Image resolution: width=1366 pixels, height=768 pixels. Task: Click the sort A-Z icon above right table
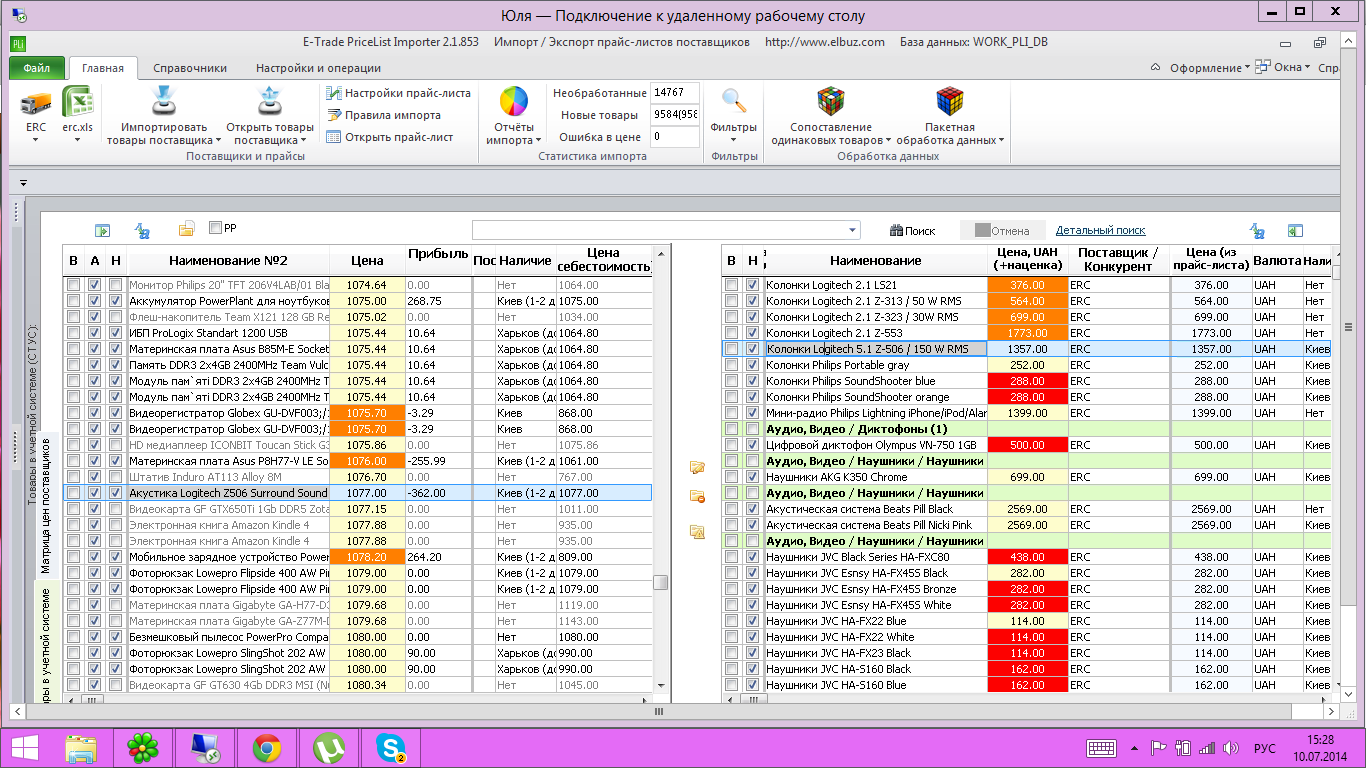click(x=1256, y=230)
